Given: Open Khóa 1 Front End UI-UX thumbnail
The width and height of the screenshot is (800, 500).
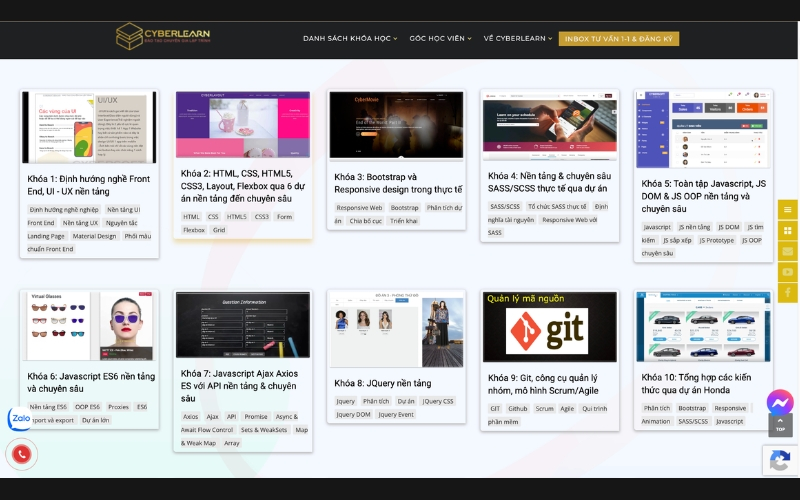Looking at the screenshot, I should pos(89,127).
